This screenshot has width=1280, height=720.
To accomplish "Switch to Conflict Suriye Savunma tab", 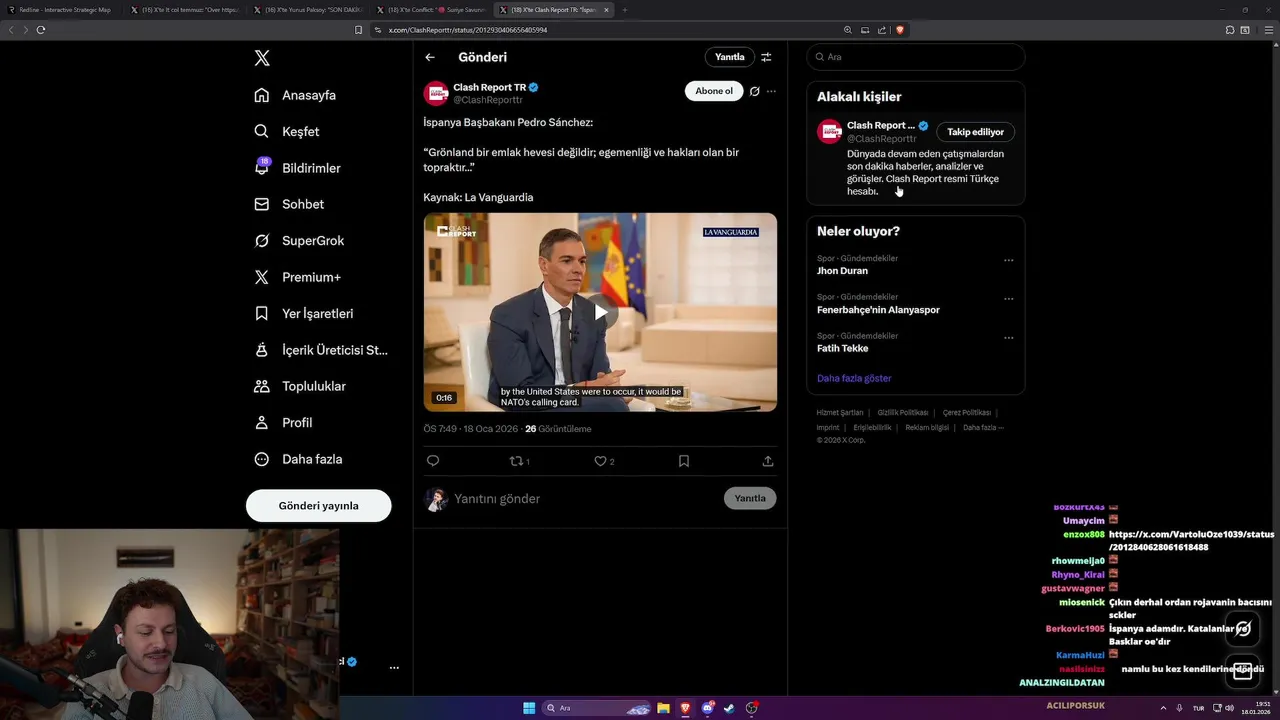I will (431, 10).
